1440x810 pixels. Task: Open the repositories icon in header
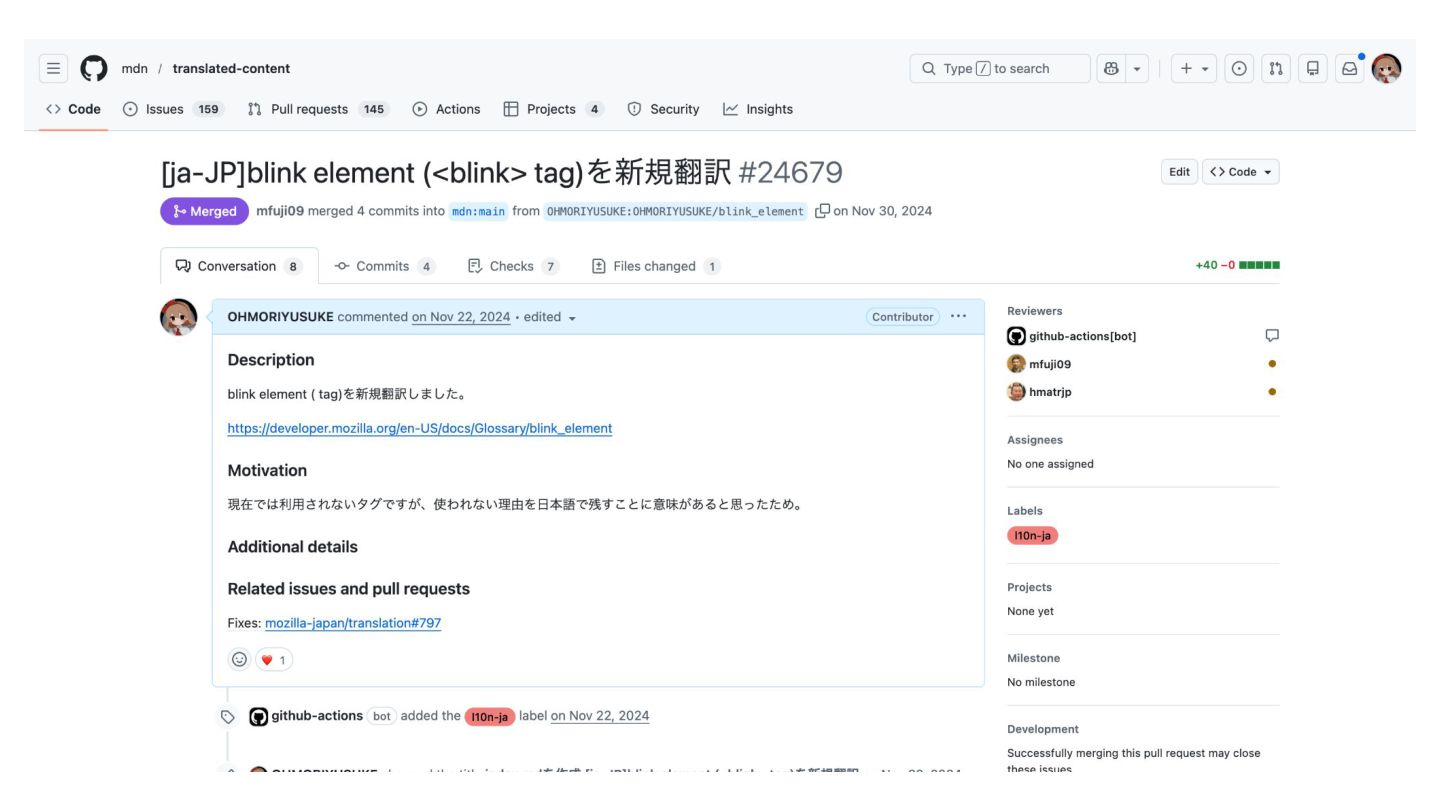[1313, 68]
